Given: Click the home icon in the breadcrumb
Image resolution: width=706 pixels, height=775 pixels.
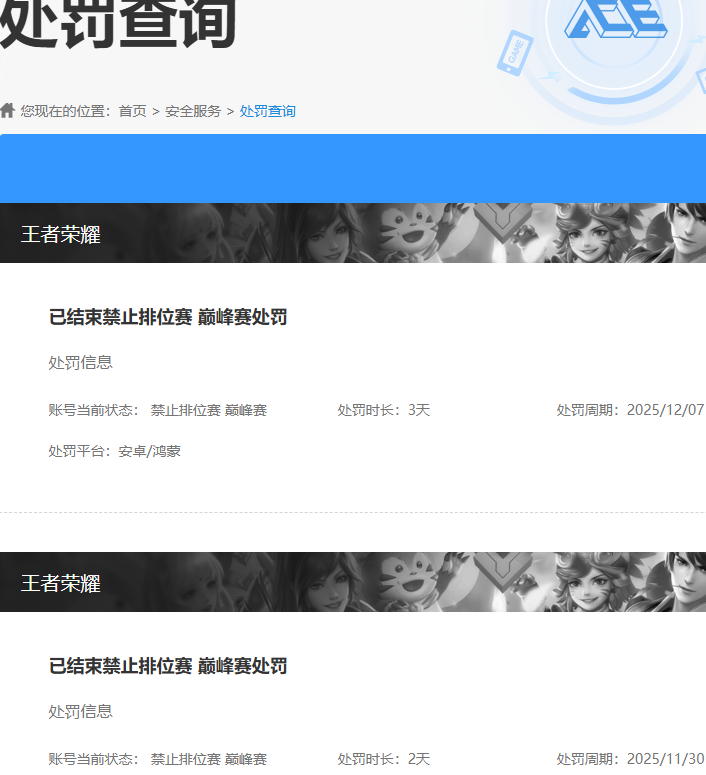Looking at the screenshot, I should coord(7,110).
